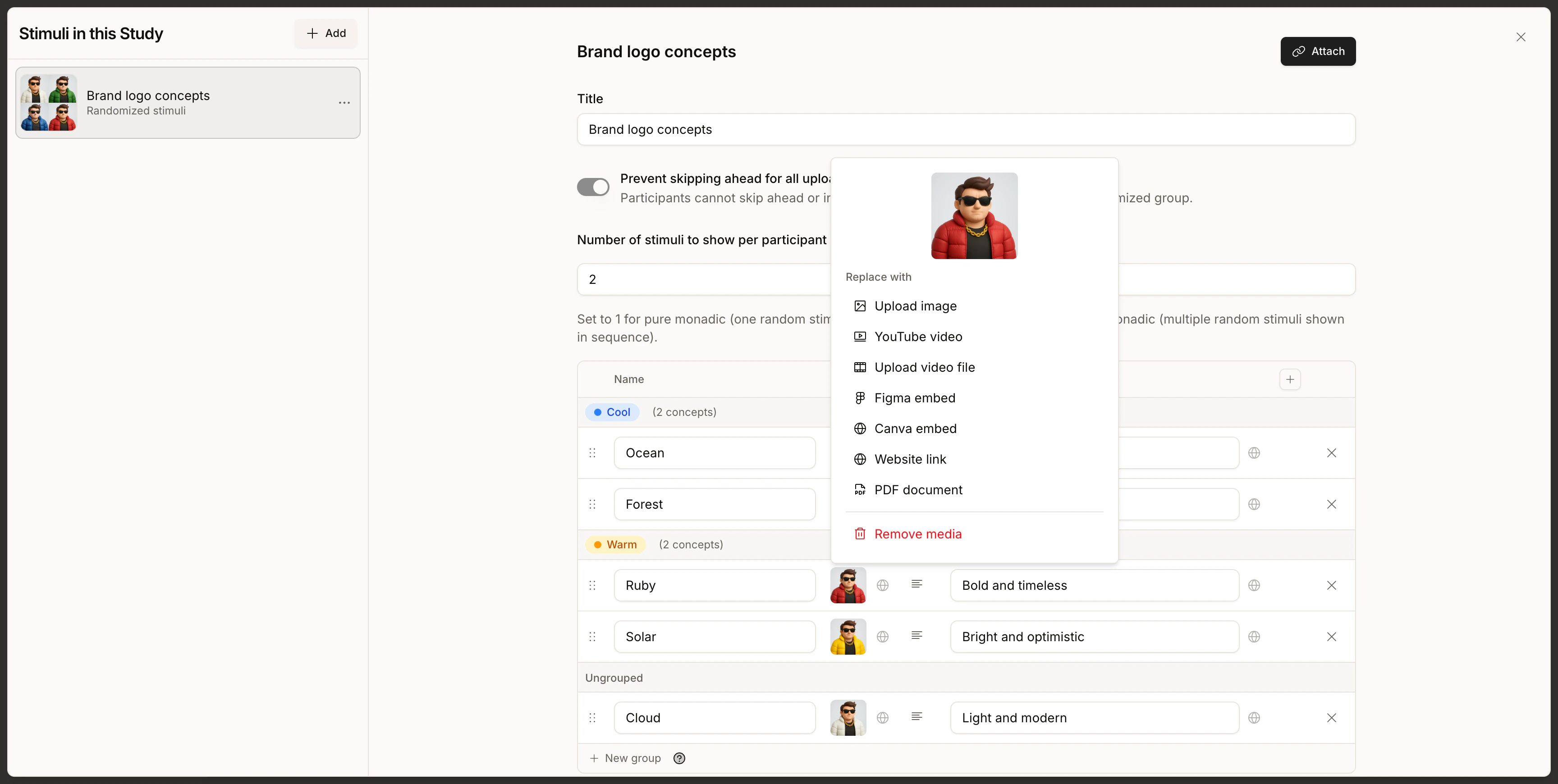Click the New group link below the table
This screenshot has width=1558, height=784.
[625, 758]
